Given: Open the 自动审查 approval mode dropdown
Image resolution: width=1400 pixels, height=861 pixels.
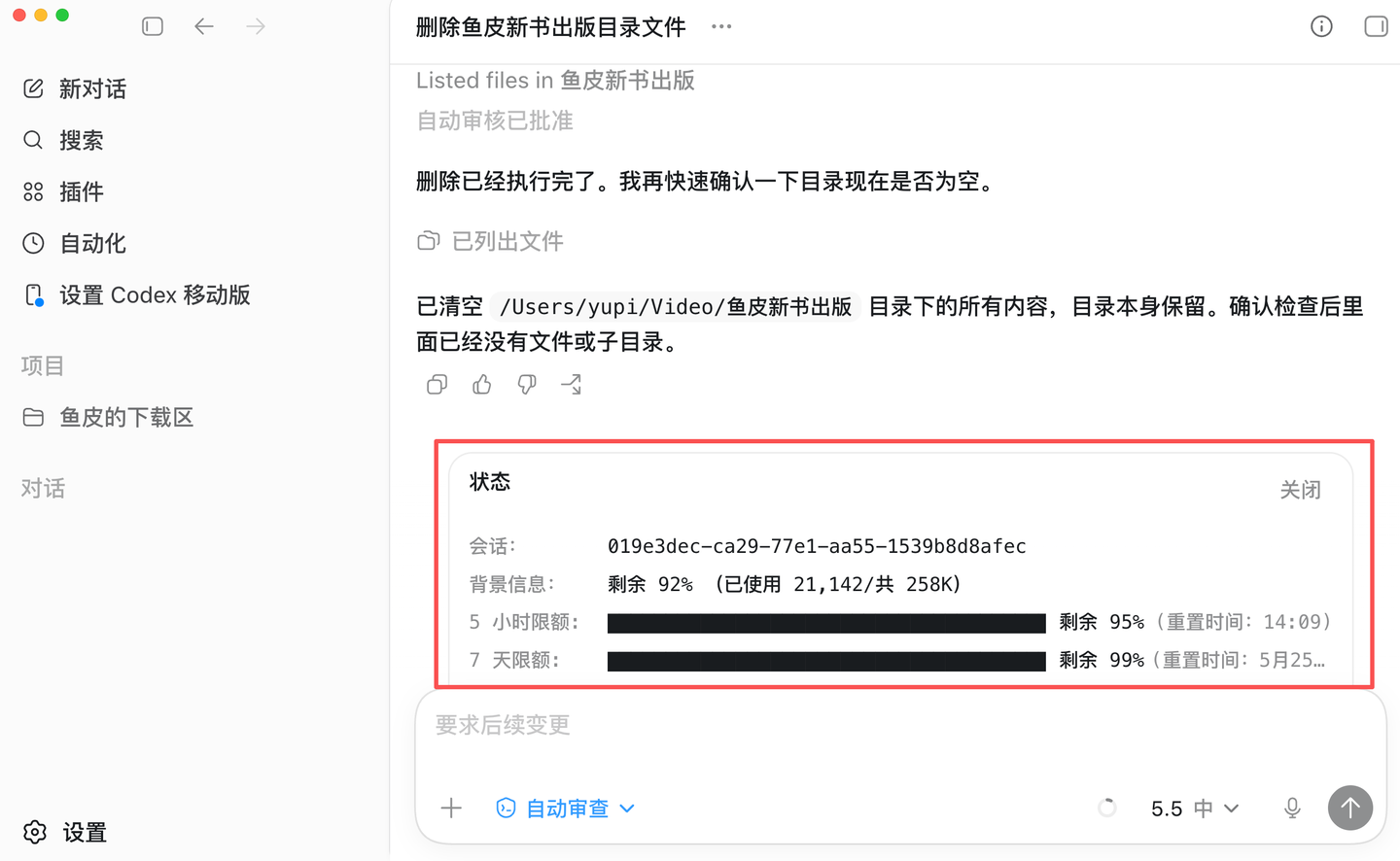Looking at the screenshot, I should [565, 809].
